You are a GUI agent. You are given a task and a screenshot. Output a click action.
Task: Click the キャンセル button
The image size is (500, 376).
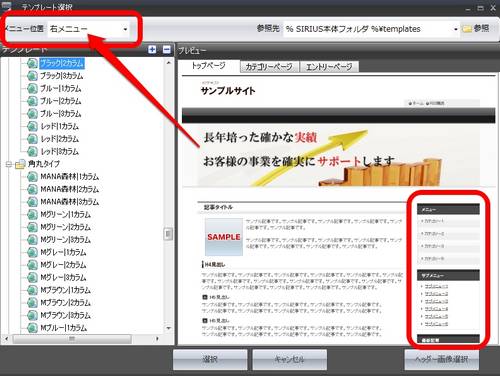click(x=289, y=359)
